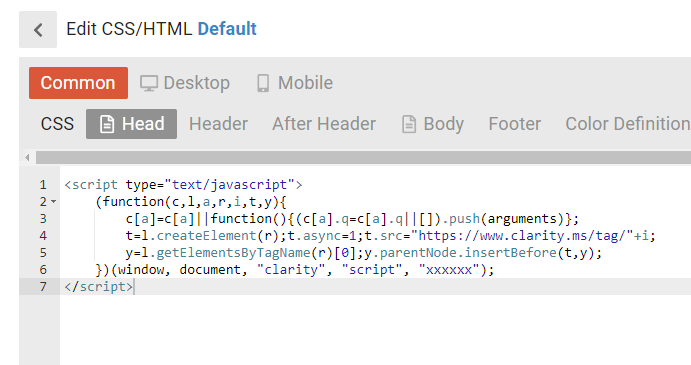The image size is (691, 365).
Task: Go back using the left chevron button
Action: point(38,30)
